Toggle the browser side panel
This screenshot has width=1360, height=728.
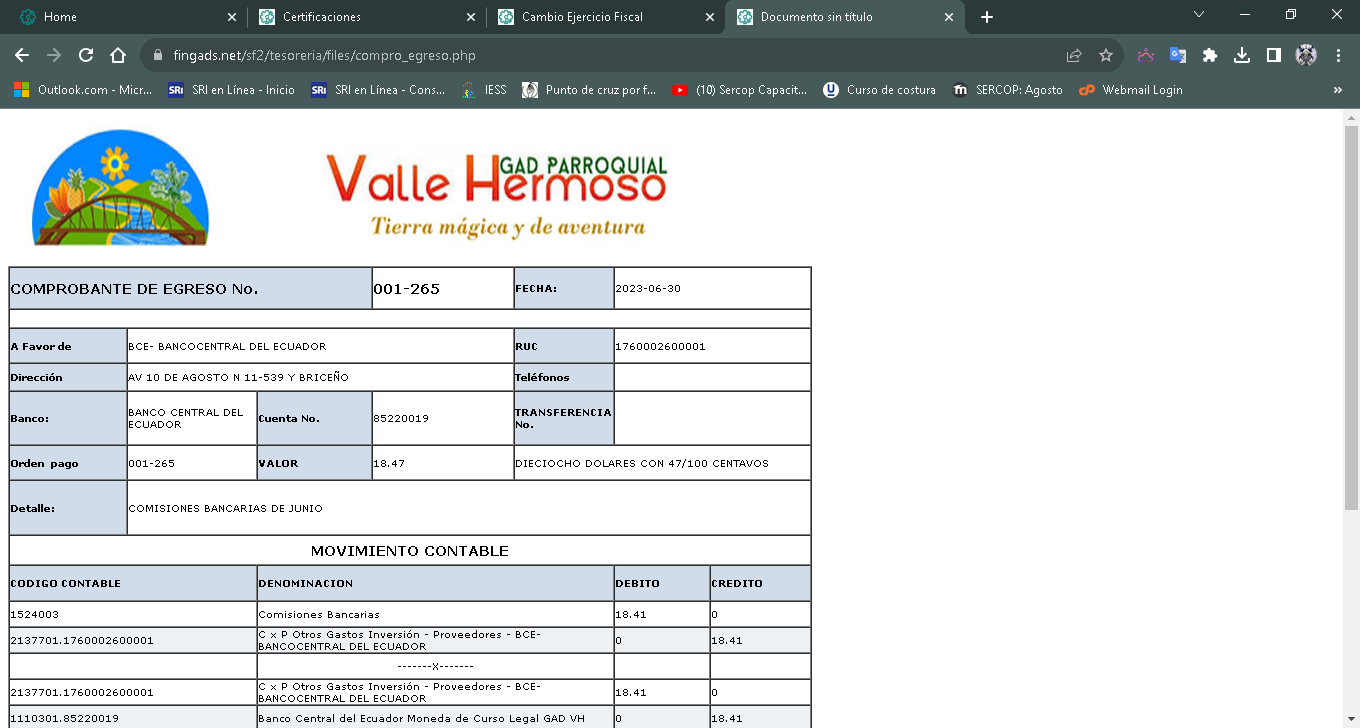point(1274,56)
